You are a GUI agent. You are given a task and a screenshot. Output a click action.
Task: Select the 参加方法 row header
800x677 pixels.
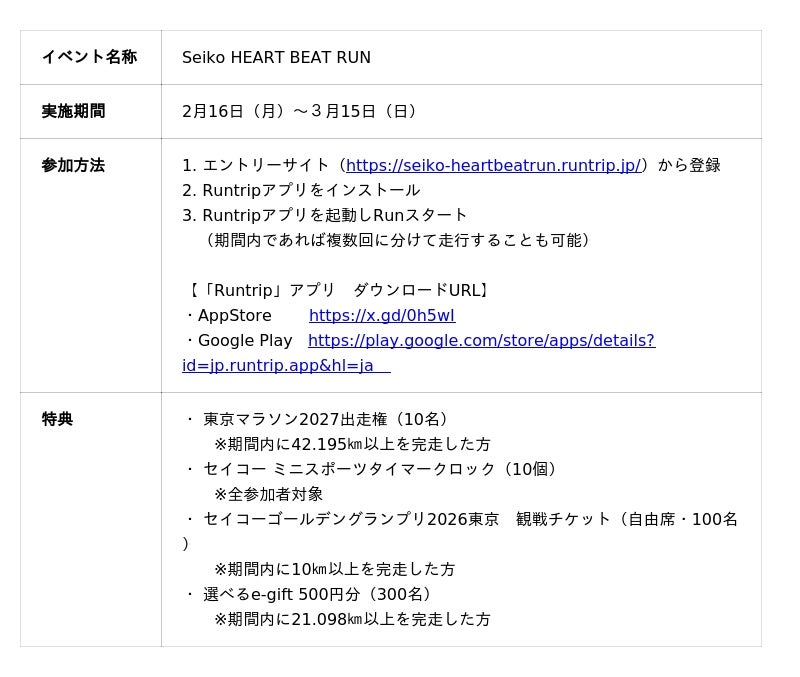(x=73, y=165)
